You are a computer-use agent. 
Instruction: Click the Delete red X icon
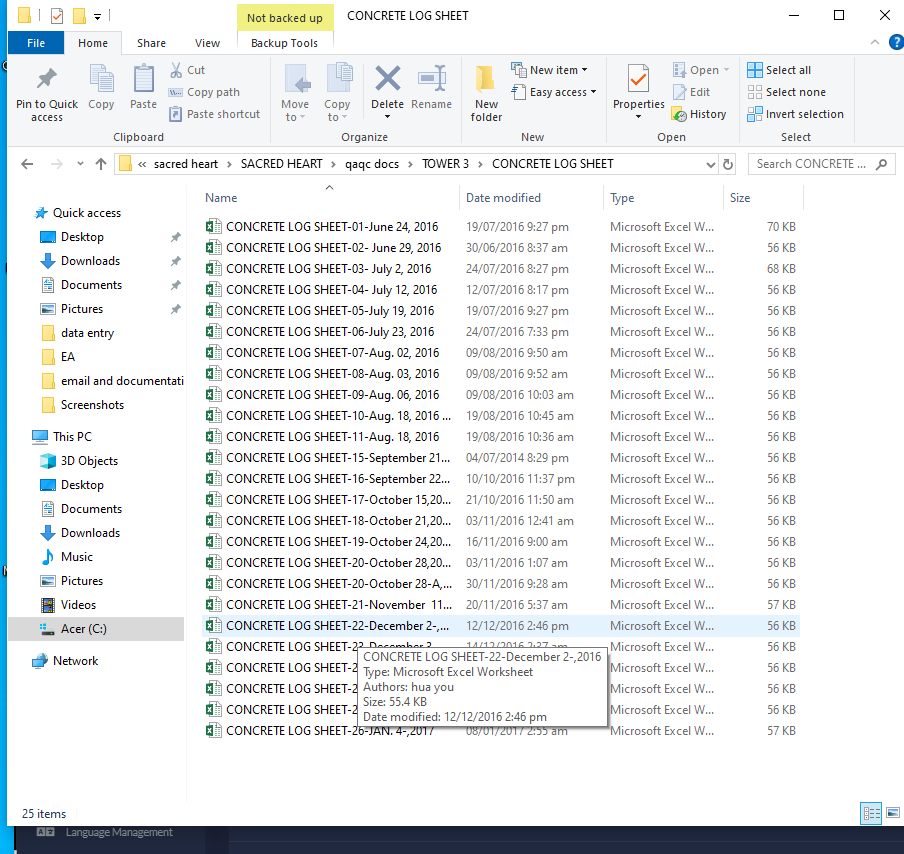click(387, 78)
